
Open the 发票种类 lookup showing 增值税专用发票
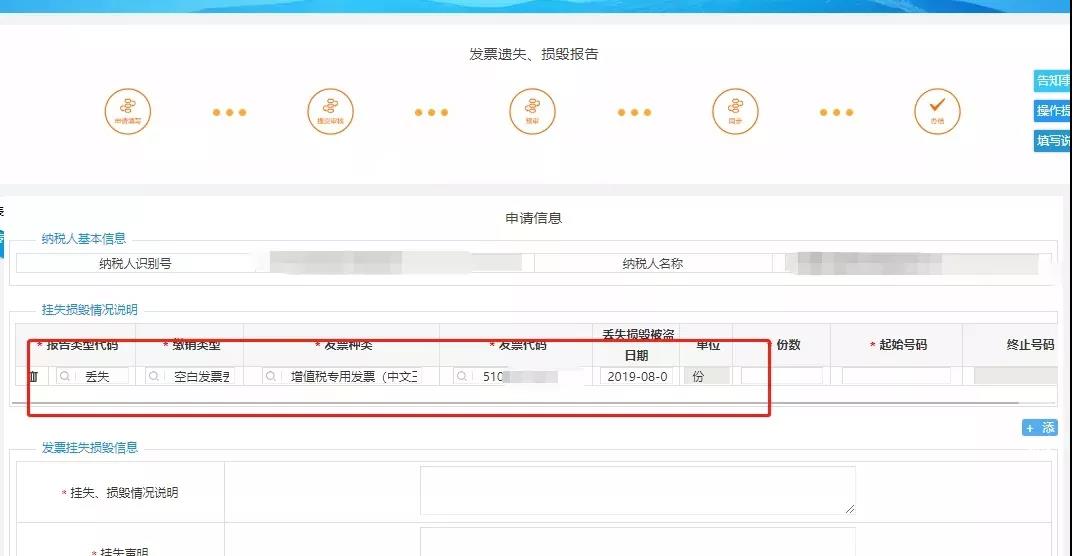pos(271,376)
